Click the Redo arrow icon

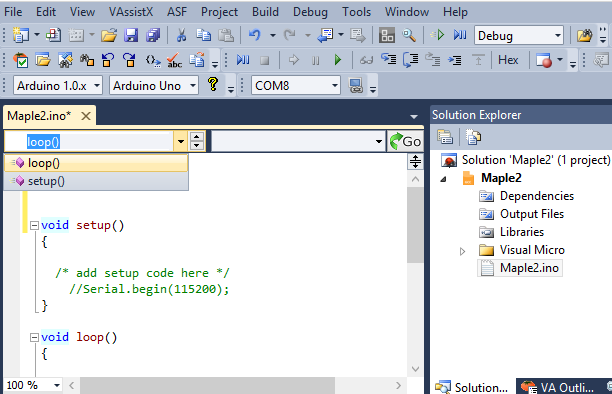[290, 36]
